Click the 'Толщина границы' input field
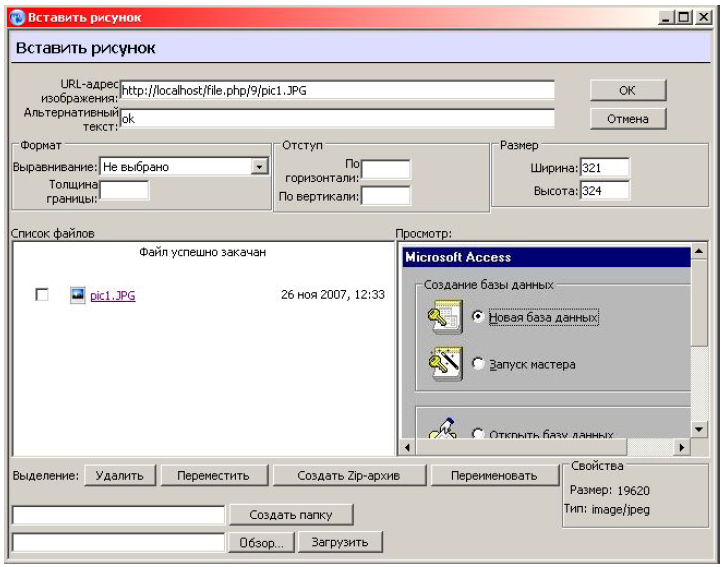Image resolution: width=725 pixels, height=567 pixels. pyautogui.click(x=124, y=190)
